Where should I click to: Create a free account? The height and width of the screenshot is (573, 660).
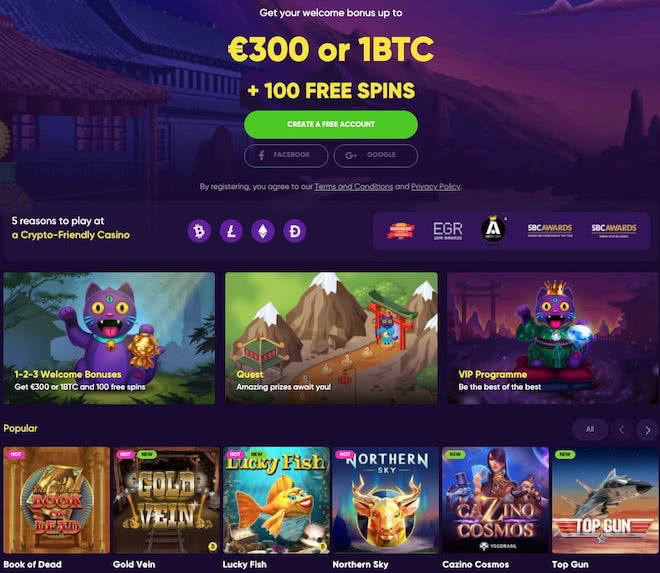point(331,125)
